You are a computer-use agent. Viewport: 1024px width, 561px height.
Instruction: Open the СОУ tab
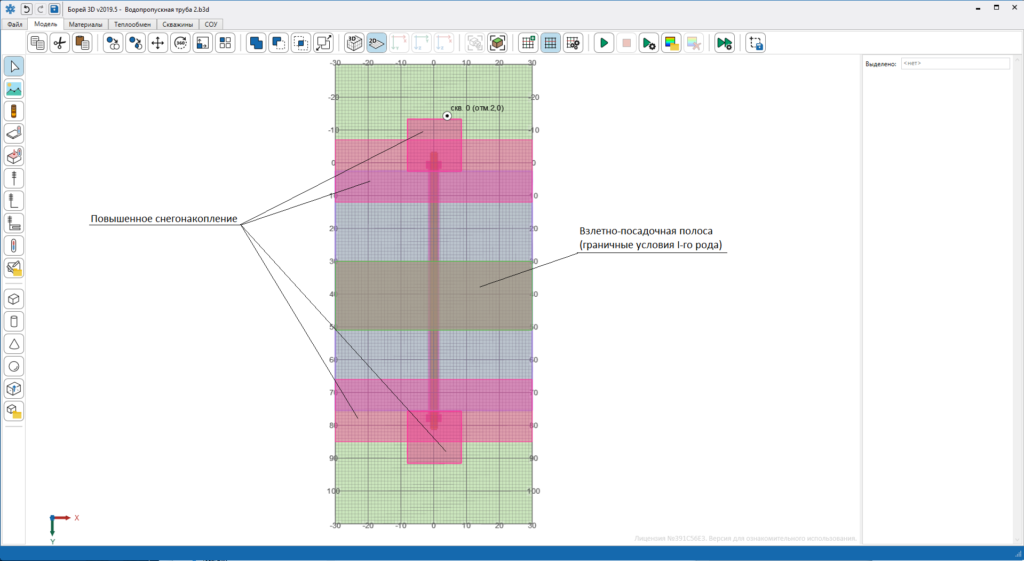[x=210, y=24]
